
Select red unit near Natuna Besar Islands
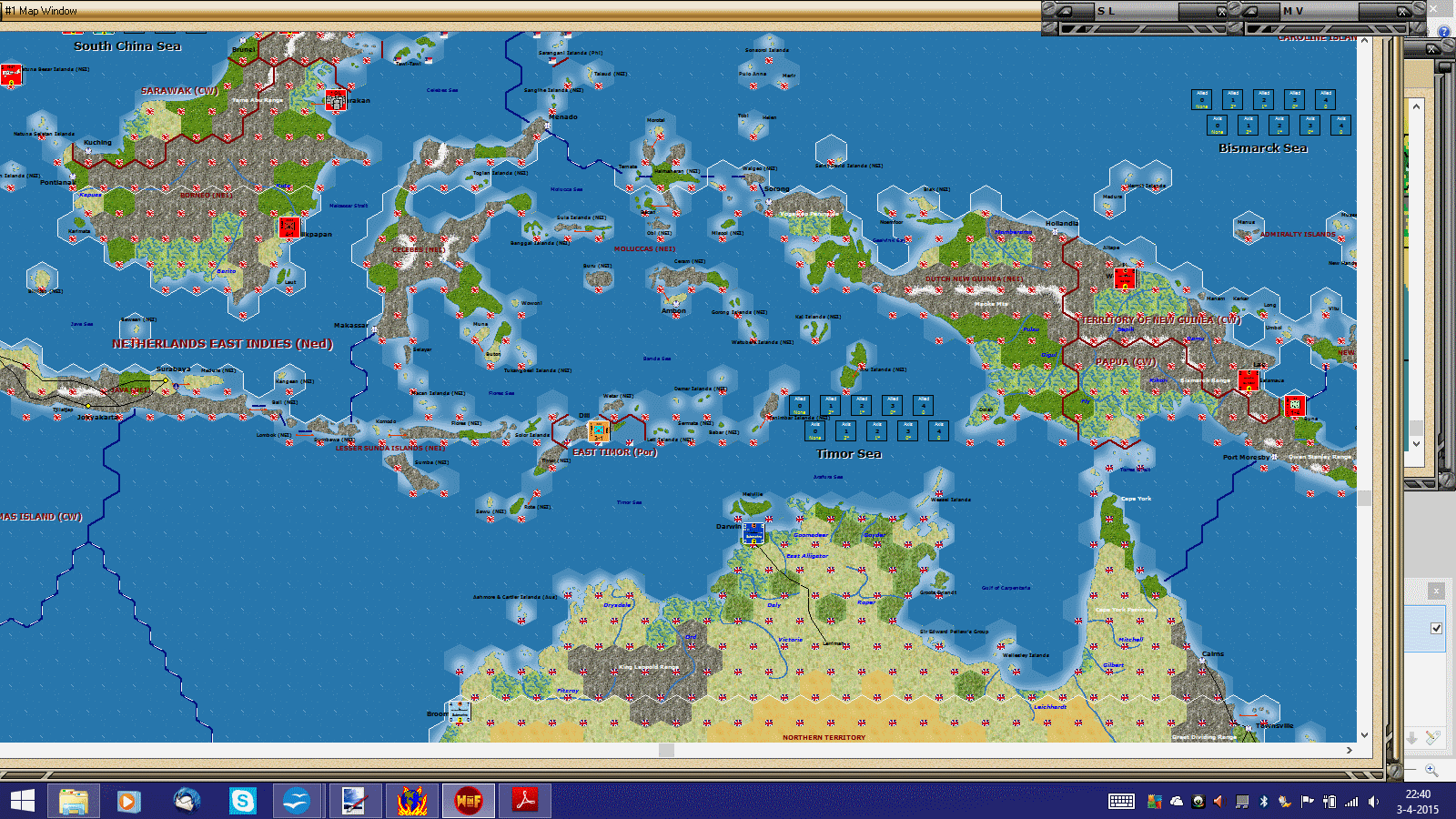[x=11, y=75]
